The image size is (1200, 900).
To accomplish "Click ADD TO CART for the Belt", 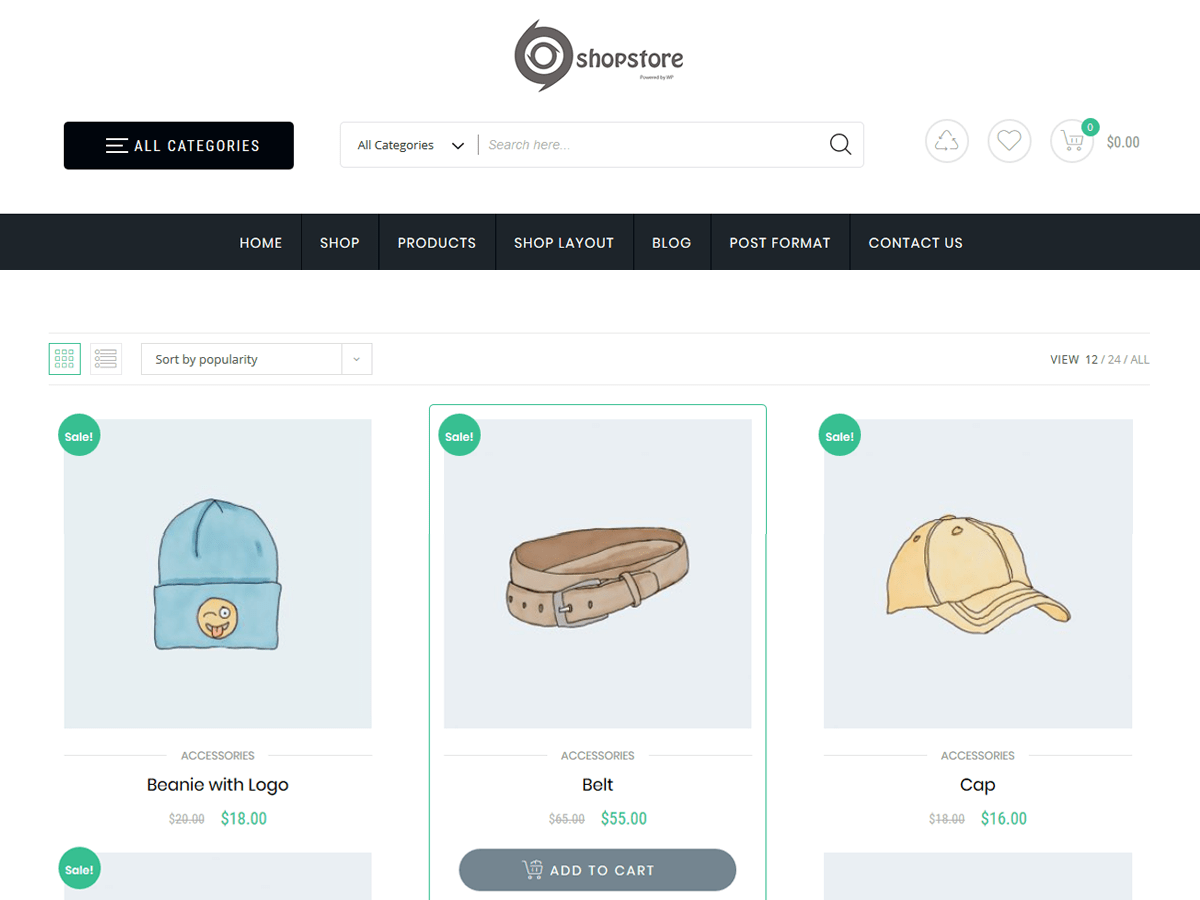I will (597, 869).
